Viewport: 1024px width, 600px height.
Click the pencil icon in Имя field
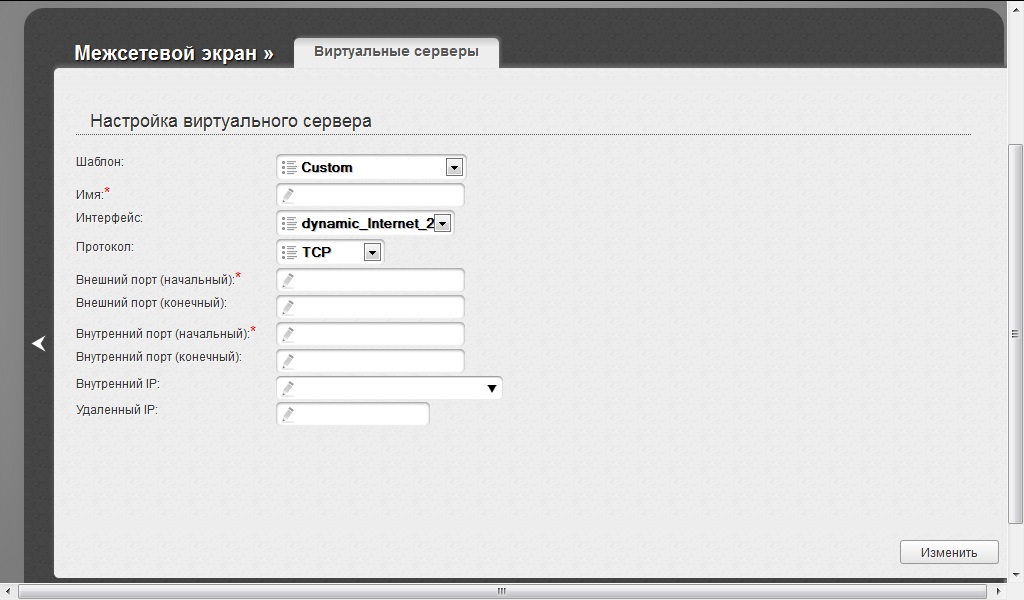point(288,195)
